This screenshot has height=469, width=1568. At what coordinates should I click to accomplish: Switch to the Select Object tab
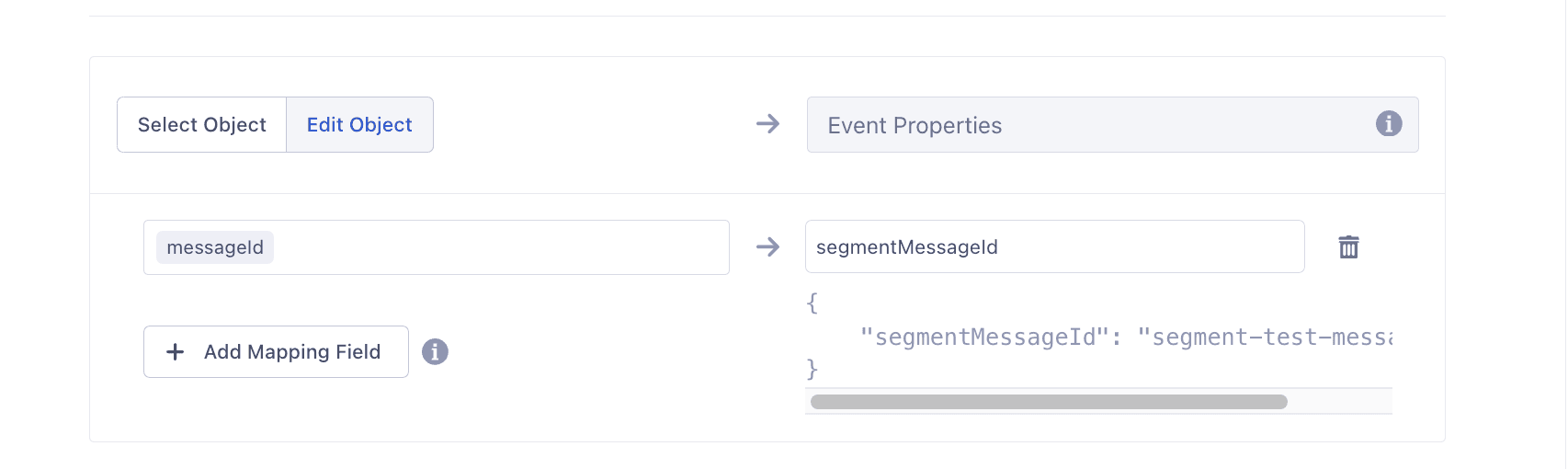(x=202, y=125)
